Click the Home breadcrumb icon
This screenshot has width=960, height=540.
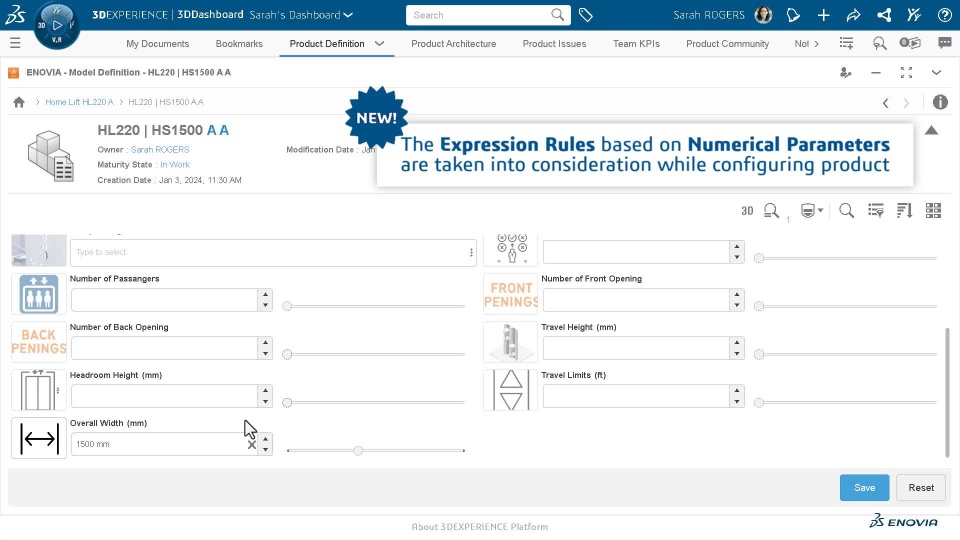19,102
